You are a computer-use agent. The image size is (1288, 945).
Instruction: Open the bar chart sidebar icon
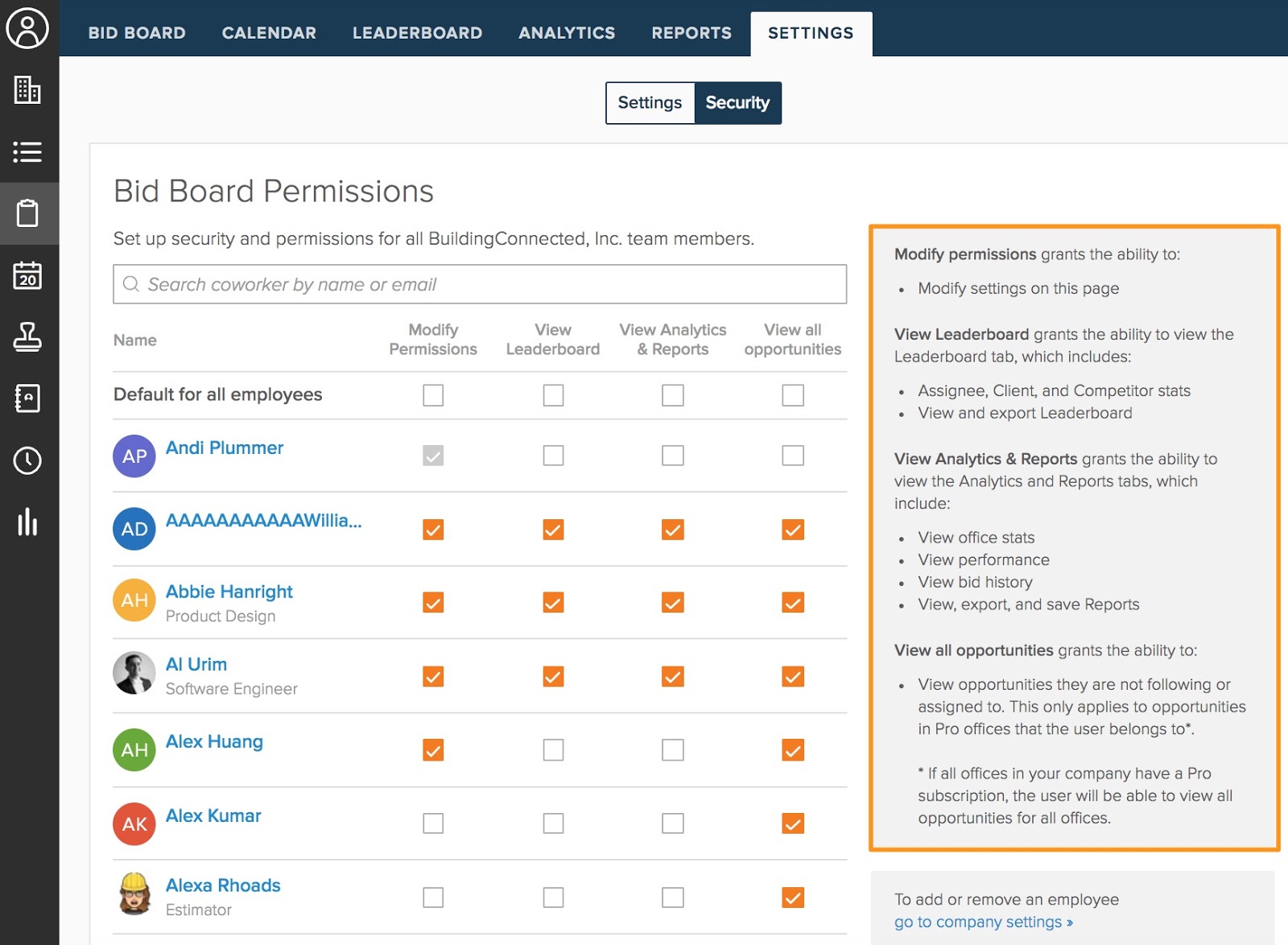(x=28, y=522)
